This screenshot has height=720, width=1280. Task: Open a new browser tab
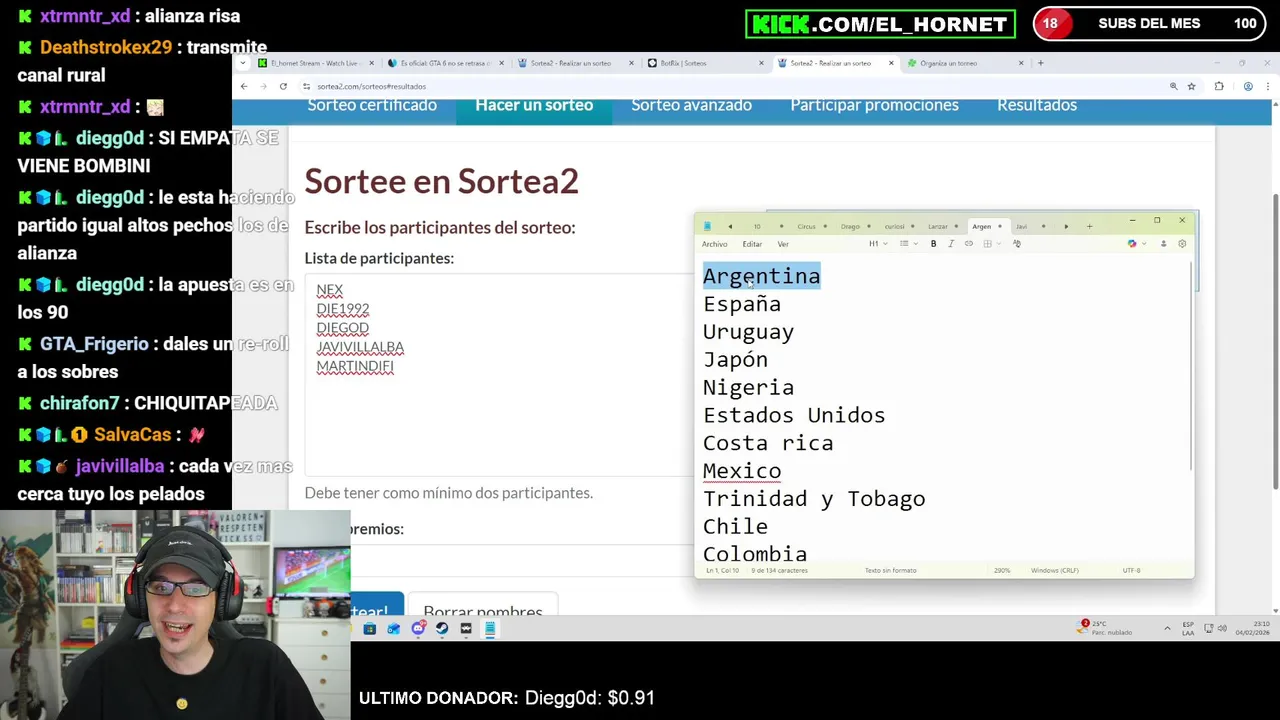(x=1040, y=63)
